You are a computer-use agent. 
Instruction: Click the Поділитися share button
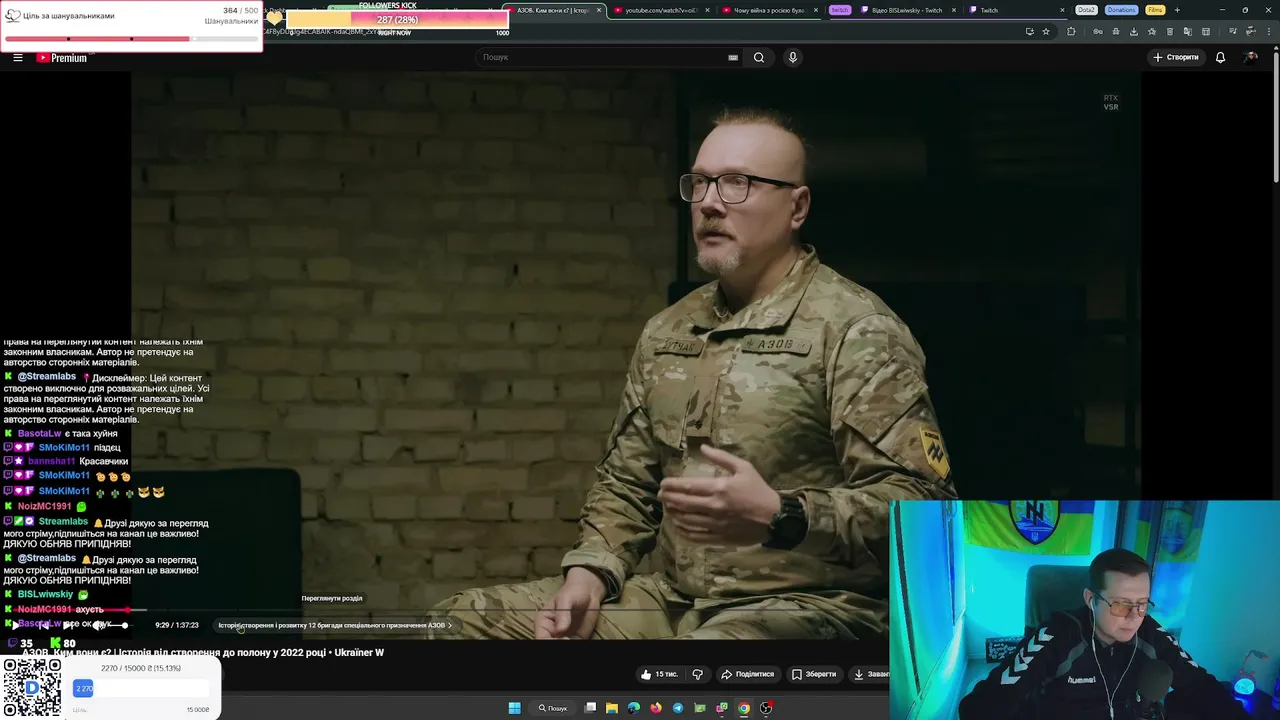click(748, 674)
